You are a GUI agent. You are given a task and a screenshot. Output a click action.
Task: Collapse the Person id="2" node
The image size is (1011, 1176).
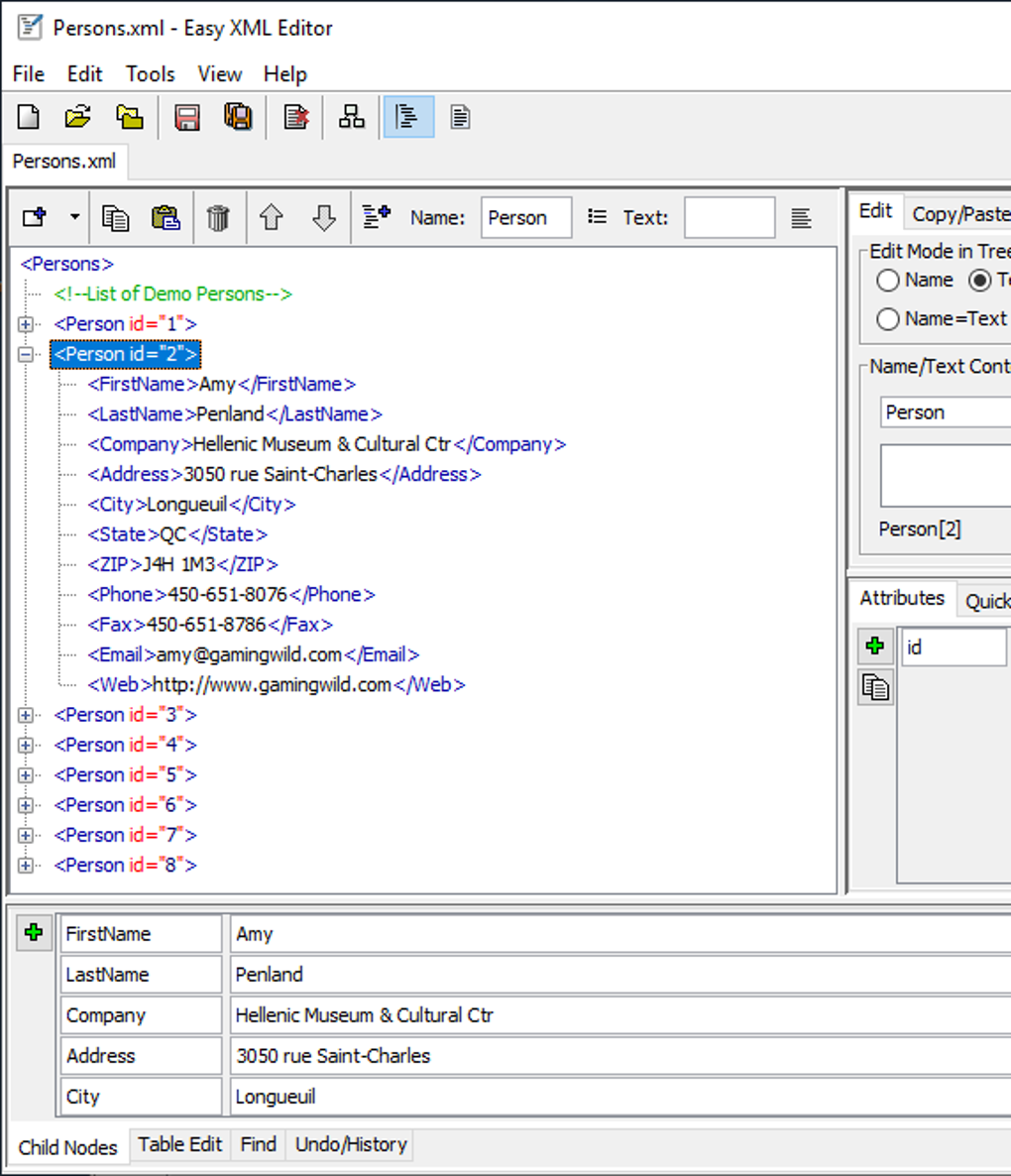point(26,354)
